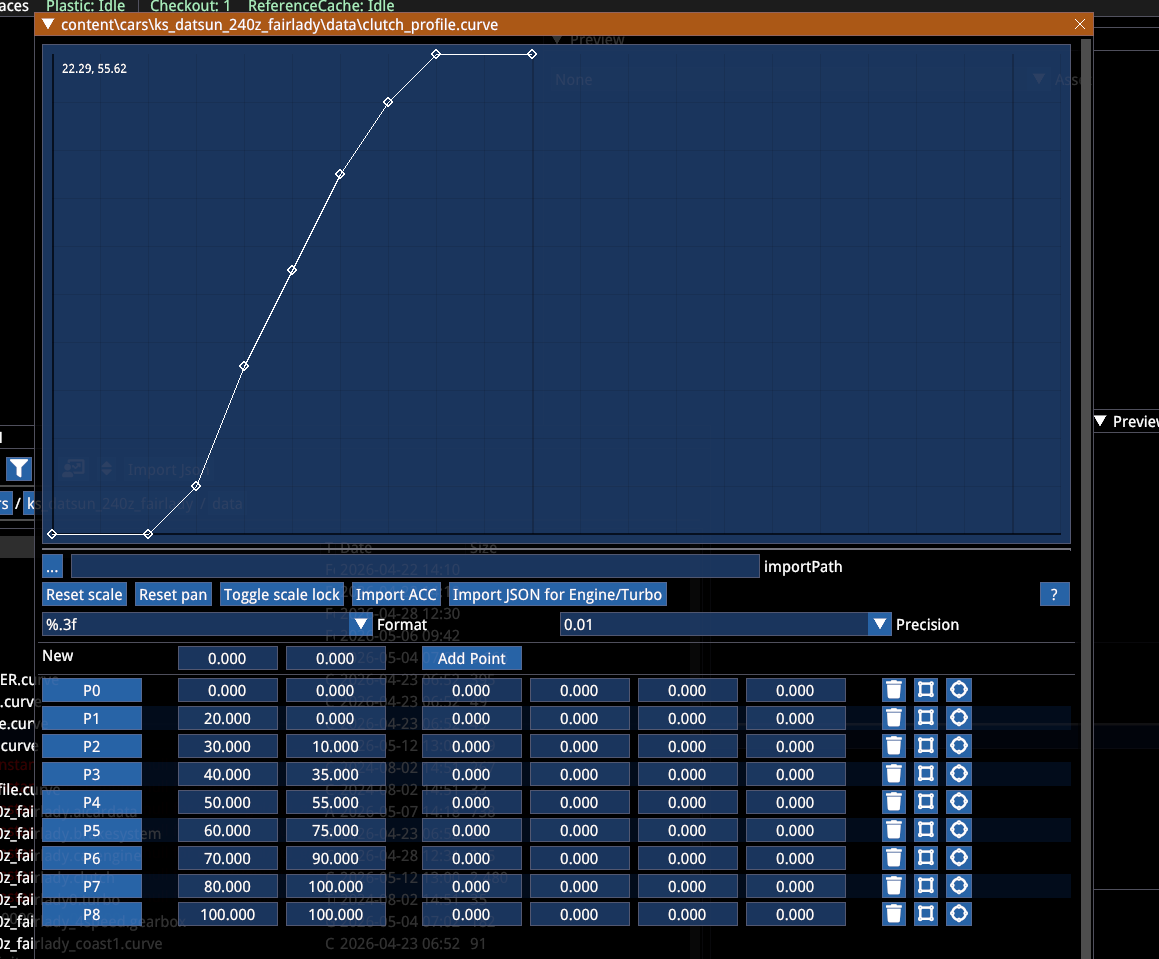Click Reset pan button
This screenshot has height=959, width=1159.
[x=173, y=594]
